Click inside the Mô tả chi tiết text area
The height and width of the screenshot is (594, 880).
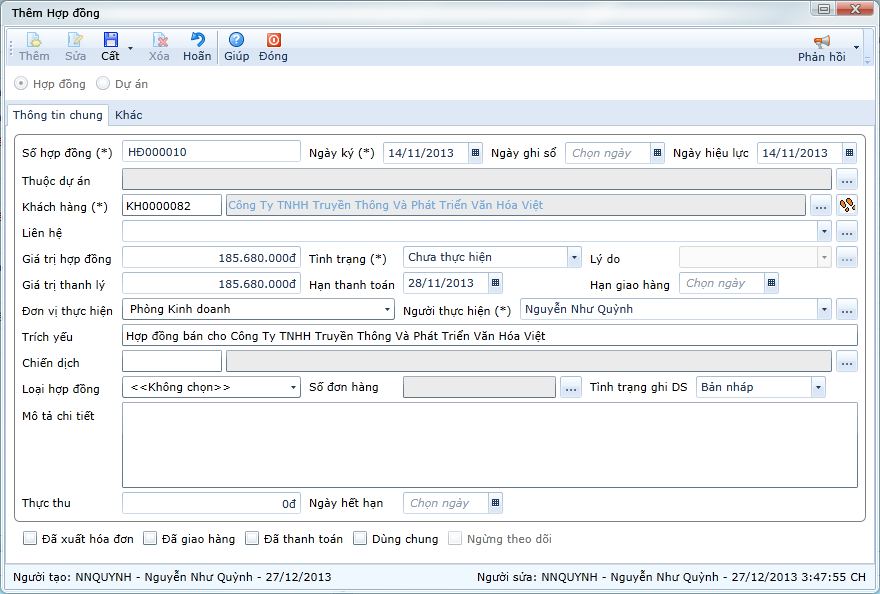pyautogui.click(x=489, y=445)
